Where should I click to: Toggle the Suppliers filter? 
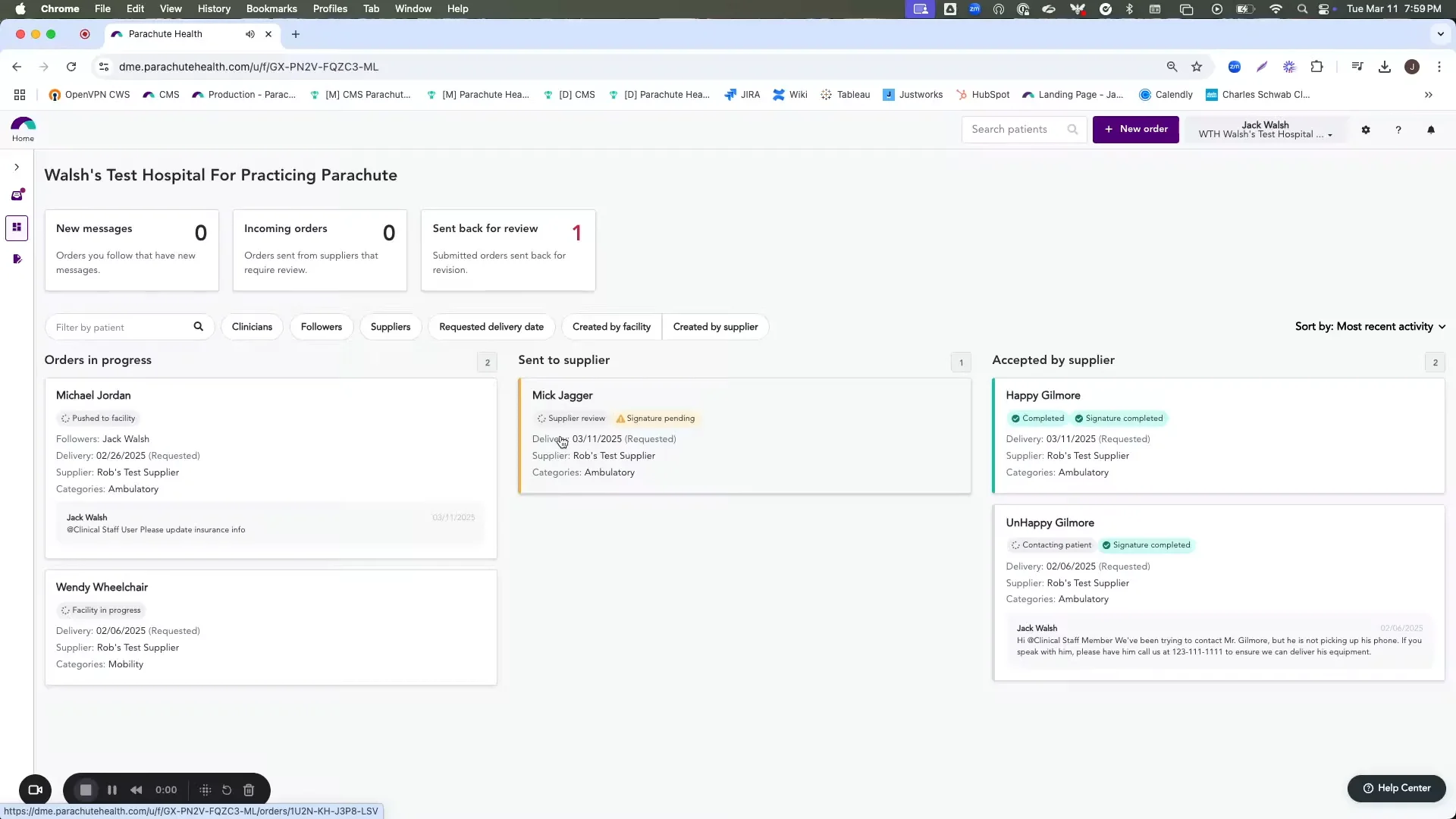point(390,327)
